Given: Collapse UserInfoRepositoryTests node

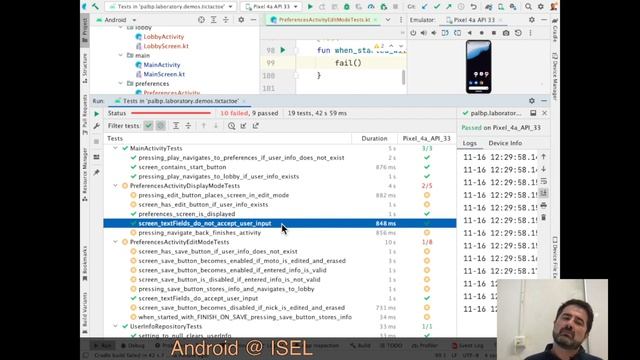Looking at the screenshot, I should (x=116, y=327).
